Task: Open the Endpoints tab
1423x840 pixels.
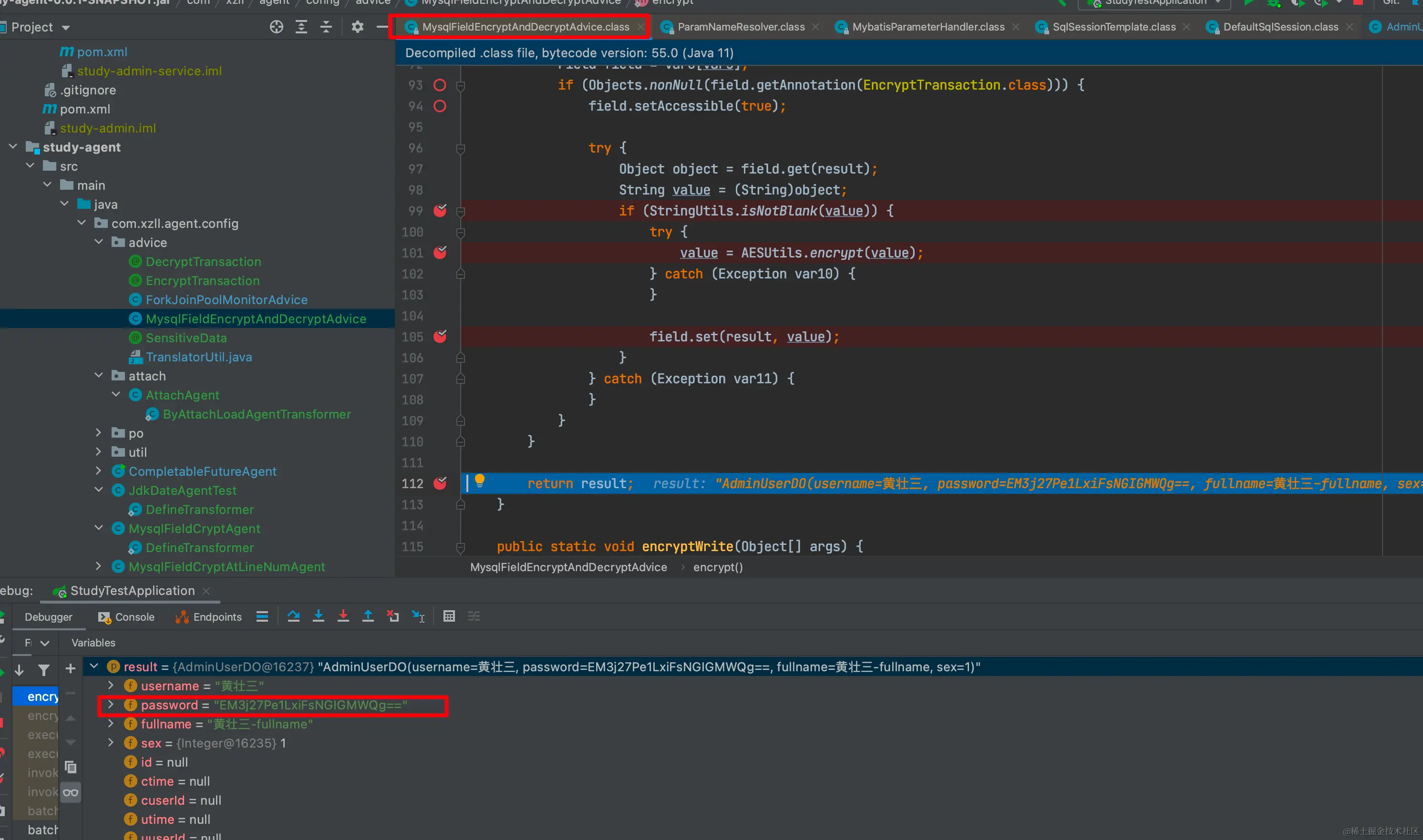Action: [x=209, y=617]
